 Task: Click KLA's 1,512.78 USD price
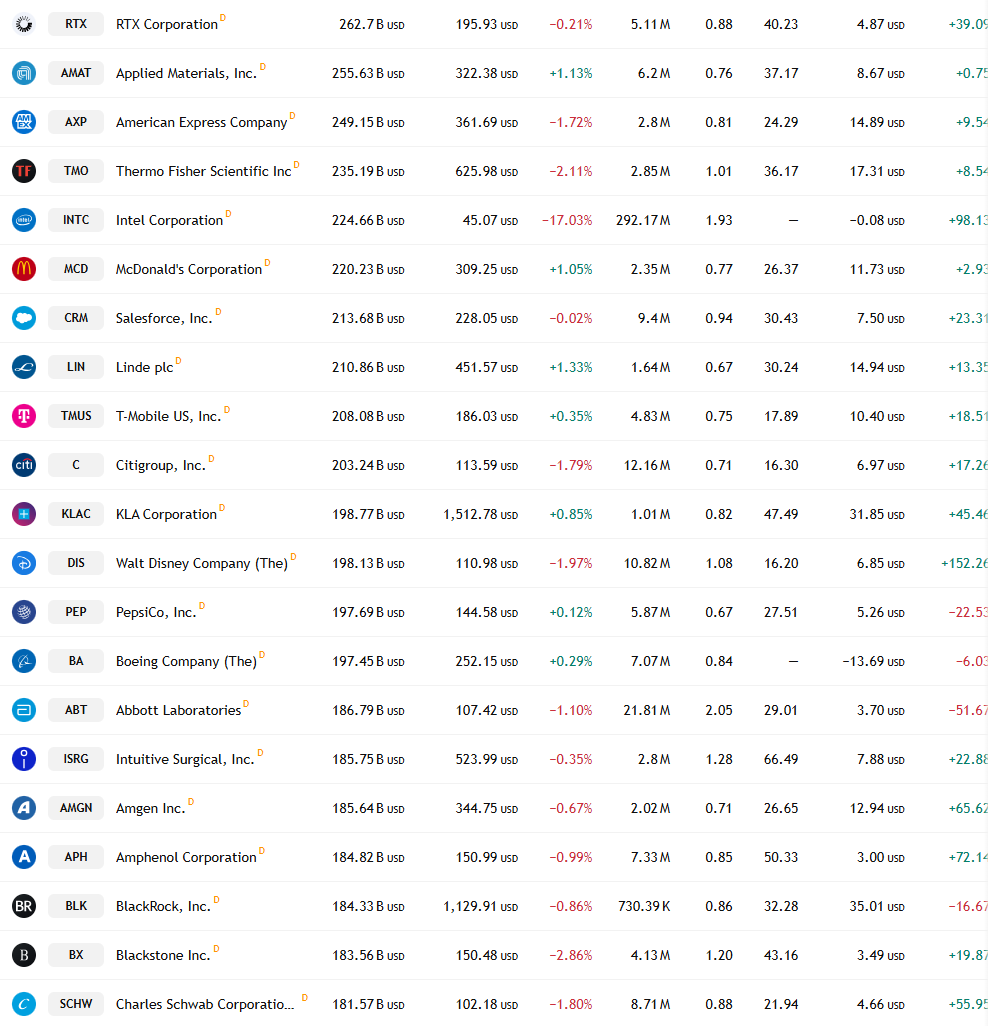[x=480, y=514]
